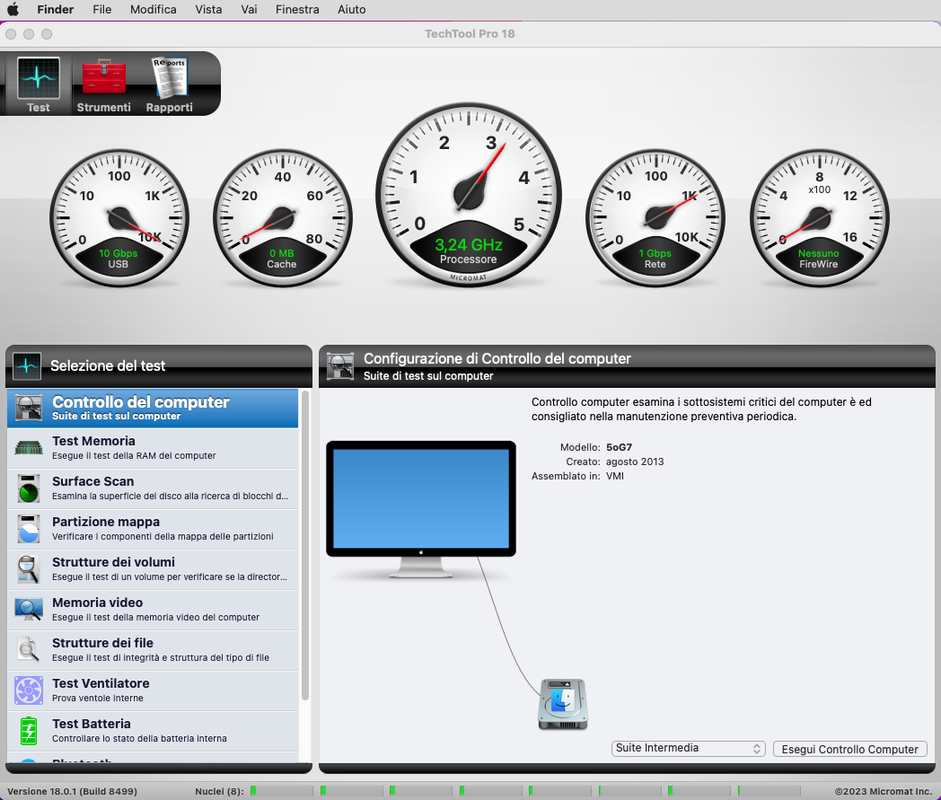Image resolution: width=941 pixels, height=800 pixels.
Task: Select Memoria video row title
Action: pos(97,603)
